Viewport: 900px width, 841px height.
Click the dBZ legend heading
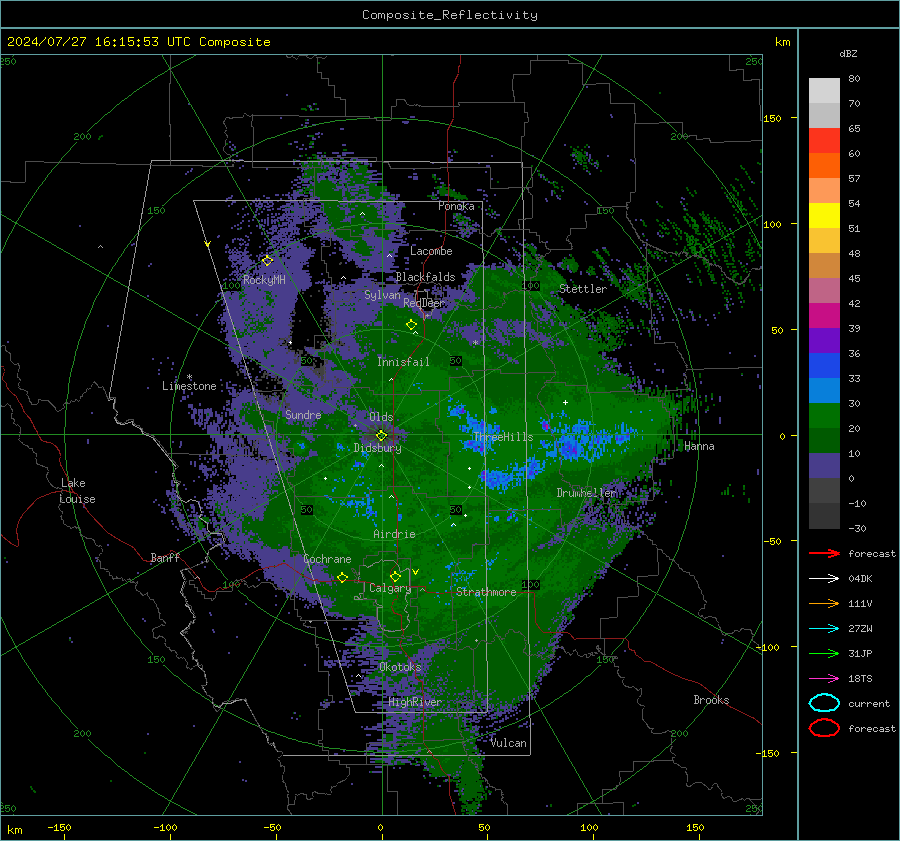coord(848,53)
